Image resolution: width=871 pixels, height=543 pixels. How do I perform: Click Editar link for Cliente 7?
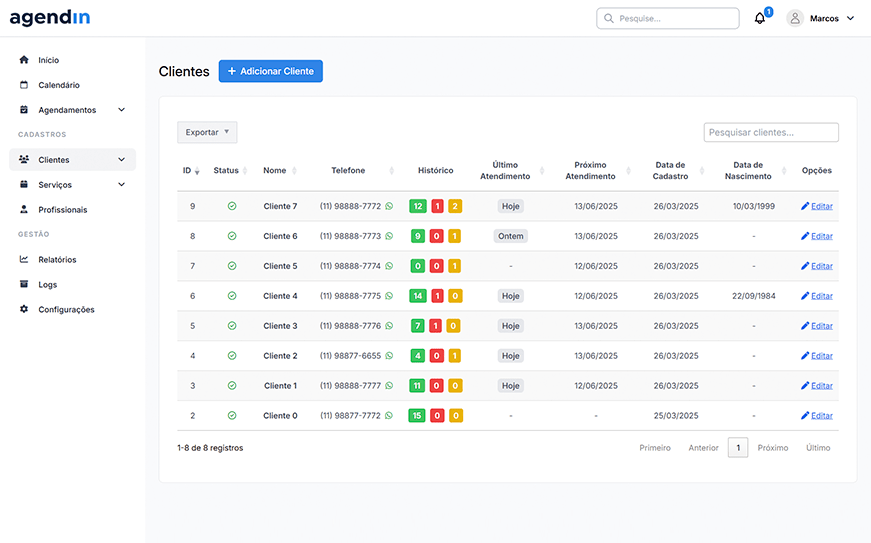point(822,206)
